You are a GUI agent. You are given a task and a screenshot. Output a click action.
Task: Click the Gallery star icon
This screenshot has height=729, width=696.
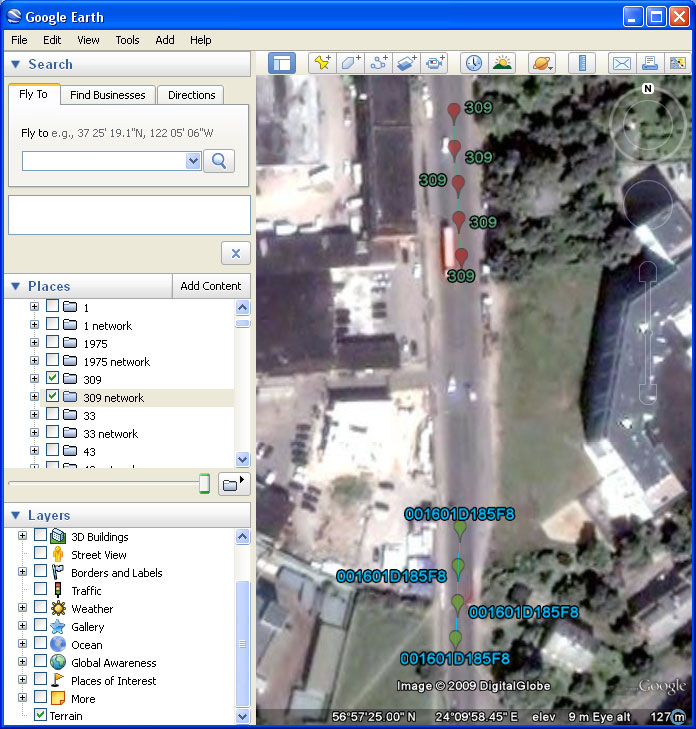[x=58, y=626]
